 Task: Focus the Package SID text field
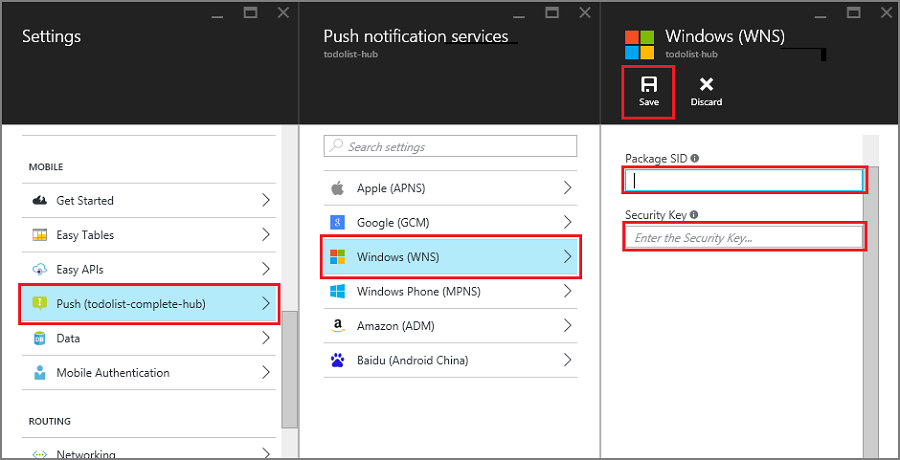[x=744, y=180]
